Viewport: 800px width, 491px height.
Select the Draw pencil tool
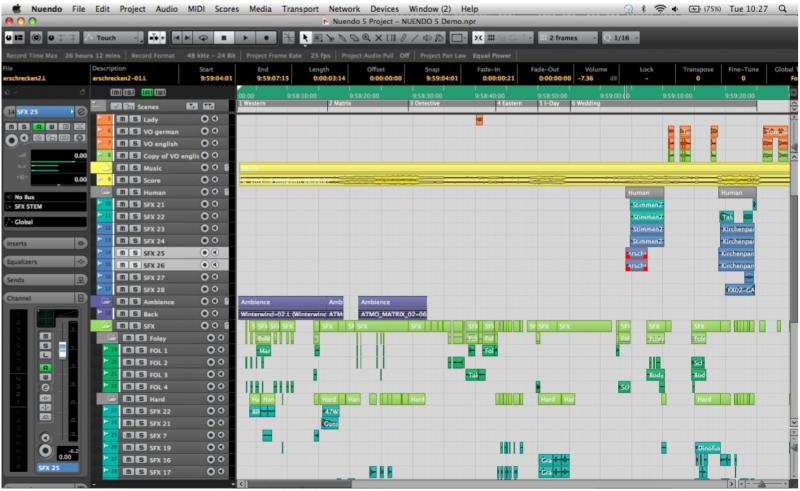point(403,38)
